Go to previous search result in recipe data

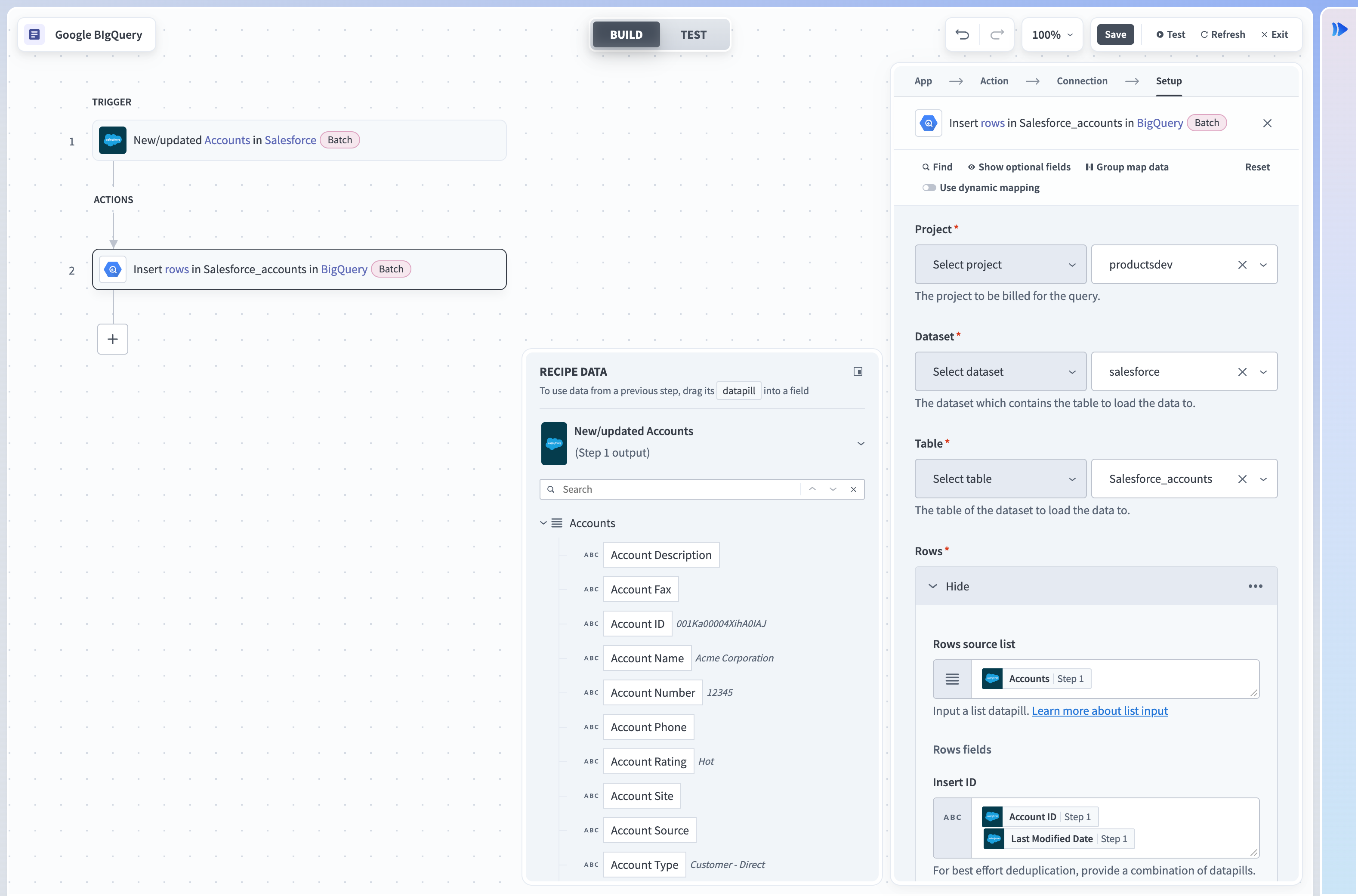(812, 489)
